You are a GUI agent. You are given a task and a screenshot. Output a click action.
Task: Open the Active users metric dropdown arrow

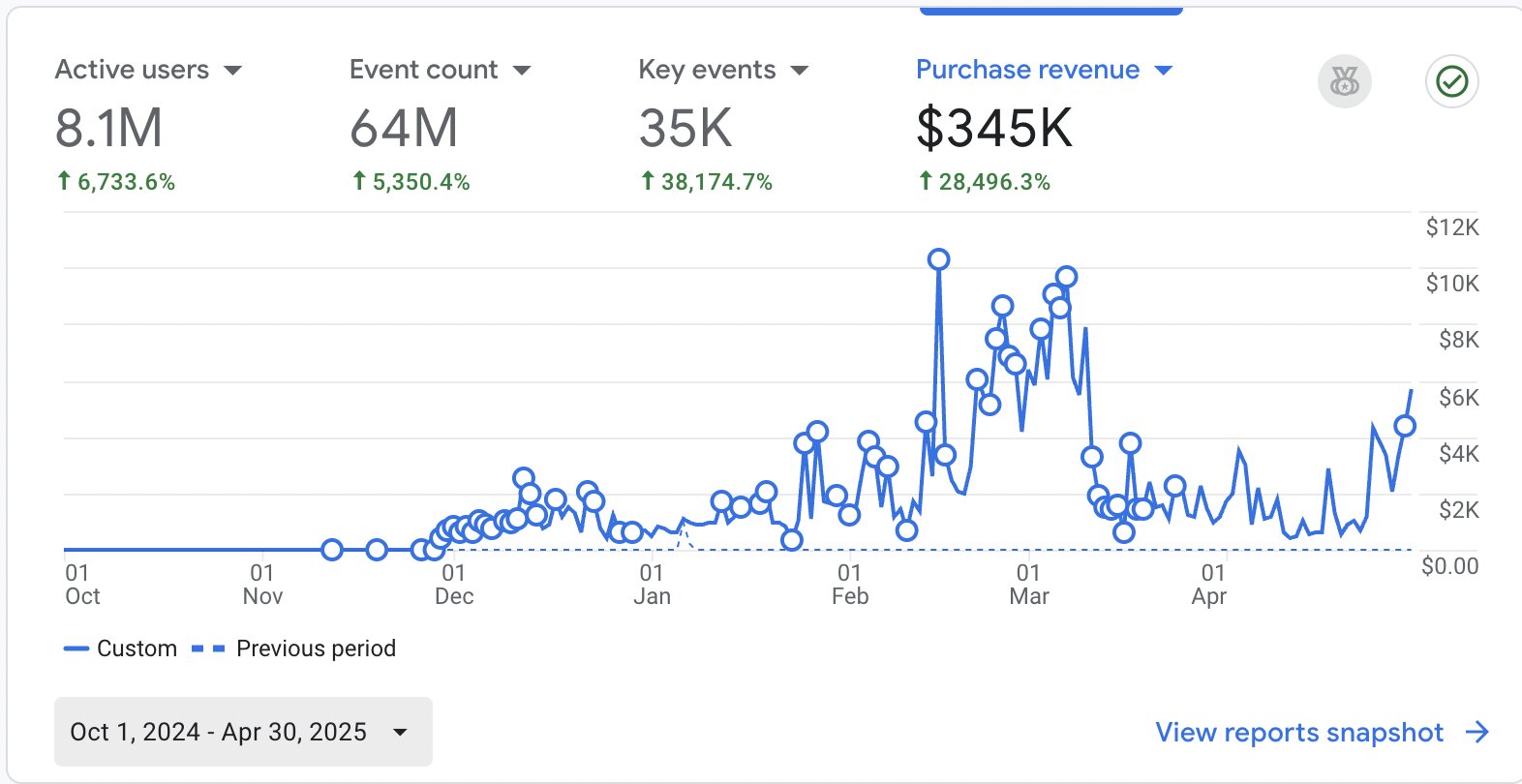point(232,71)
